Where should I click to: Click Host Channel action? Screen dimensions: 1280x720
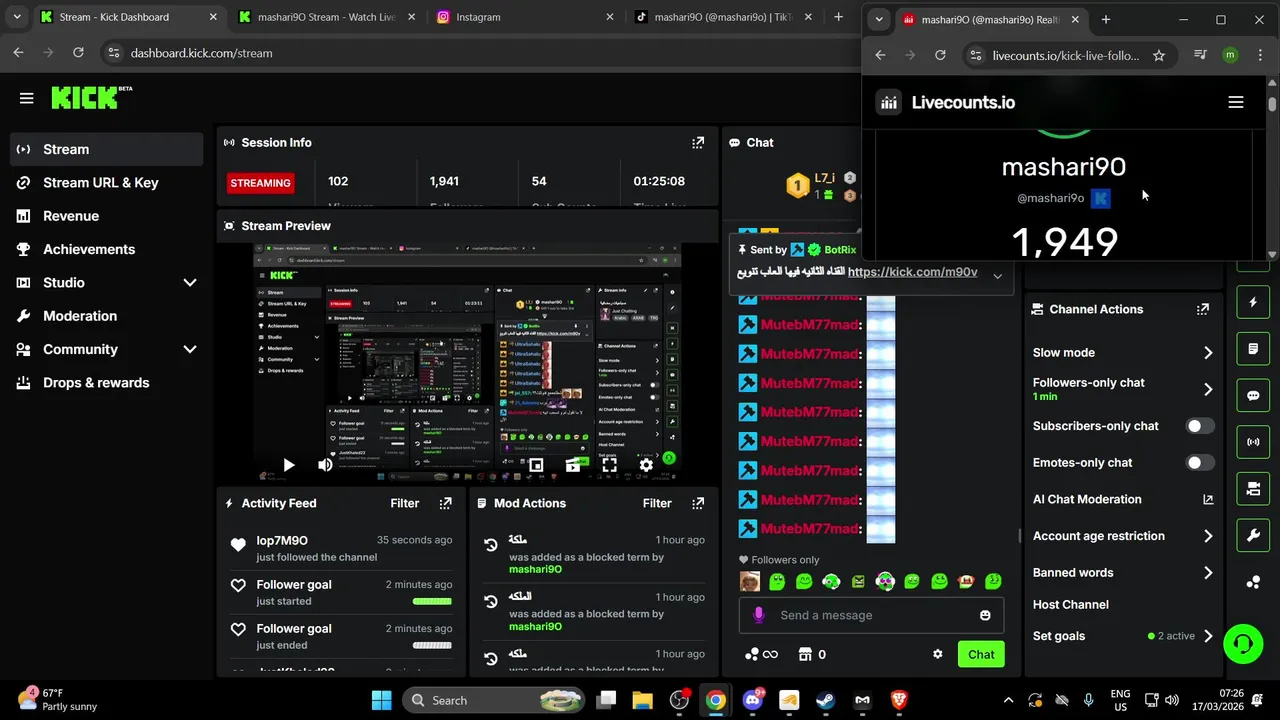1071,604
